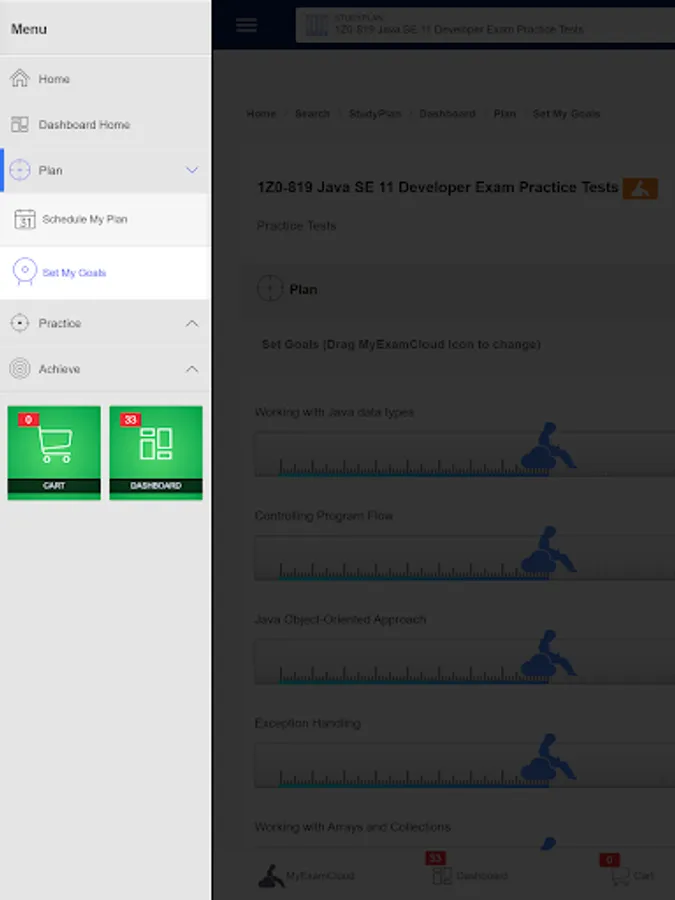Follow the Plan breadcrumb link

(x=505, y=114)
